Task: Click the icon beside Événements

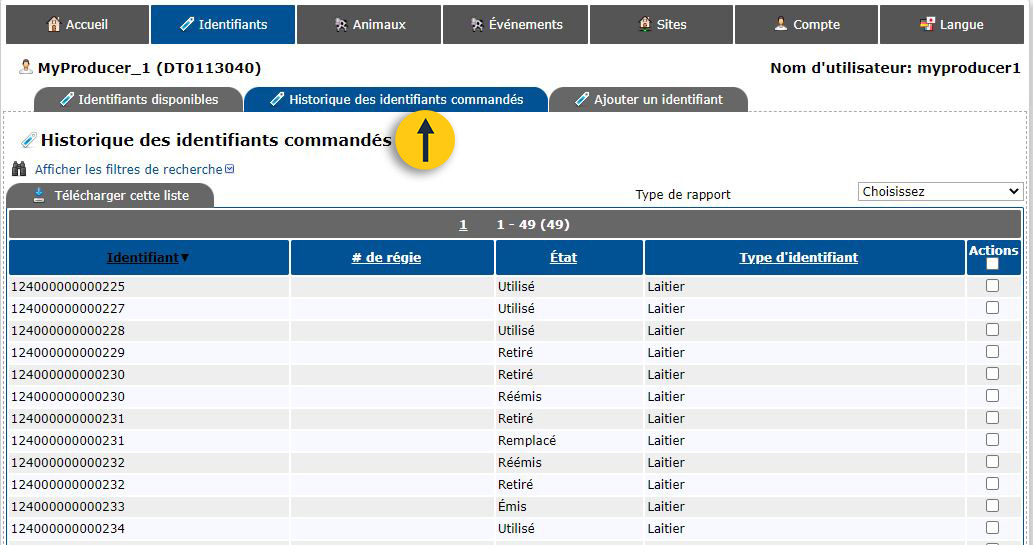Action: (477, 24)
